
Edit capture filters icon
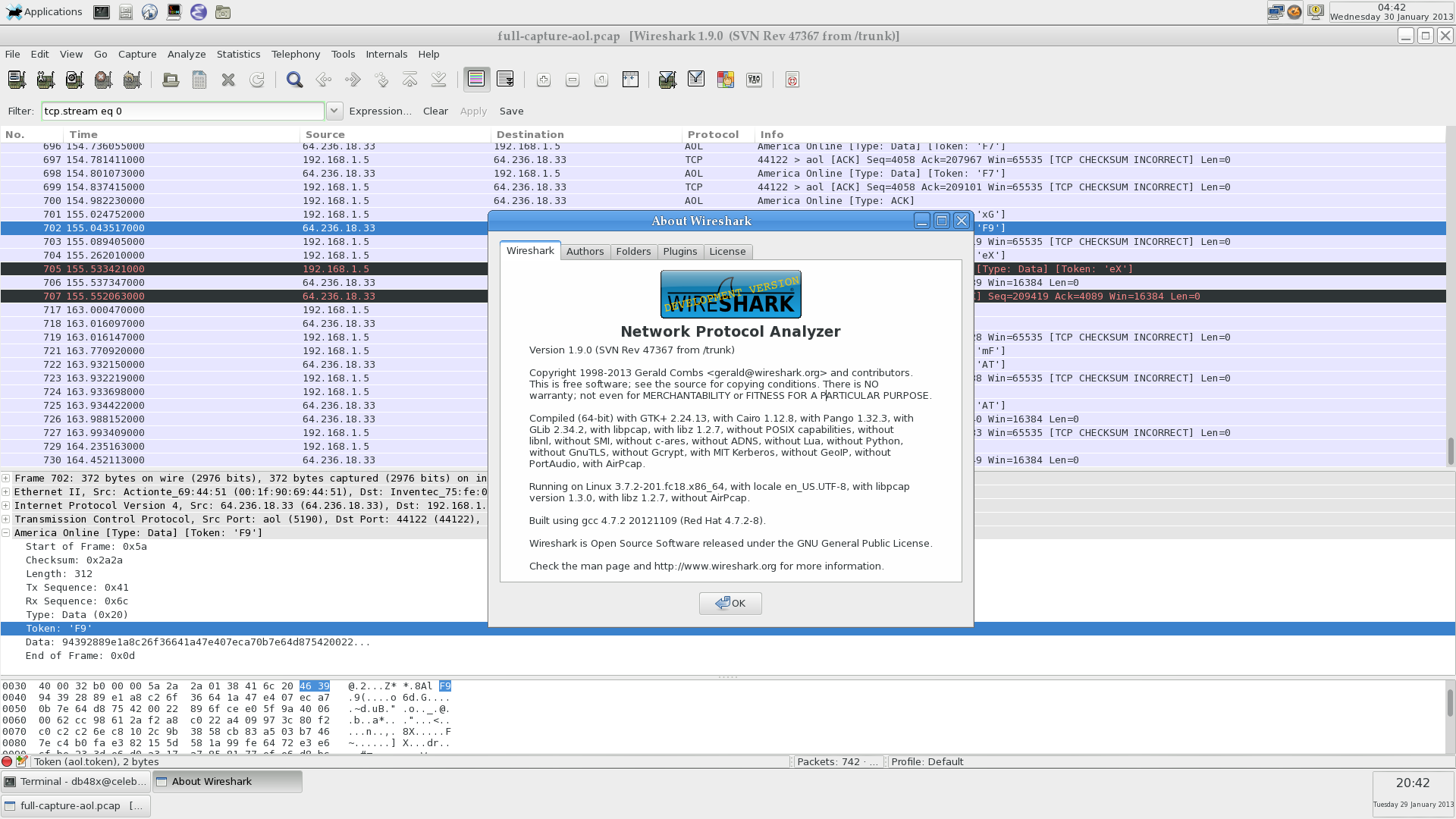coord(667,80)
